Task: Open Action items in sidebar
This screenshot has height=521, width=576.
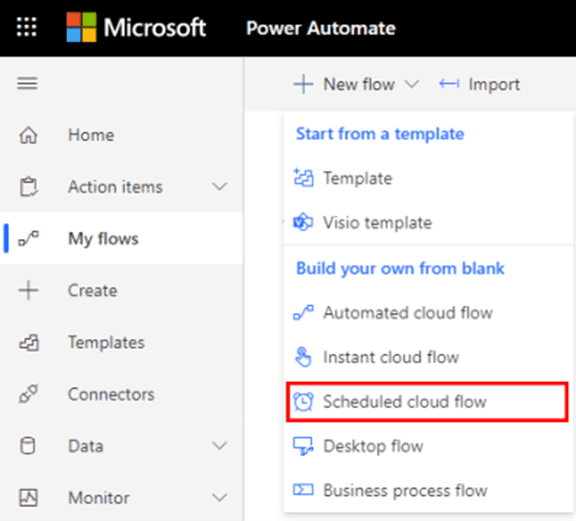Action: (115, 187)
